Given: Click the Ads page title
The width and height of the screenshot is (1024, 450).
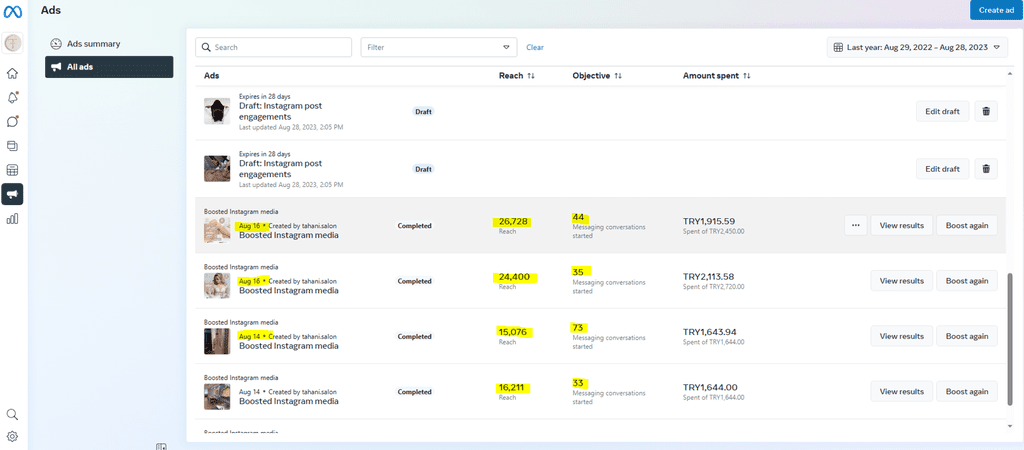Looking at the screenshot, I should [50, 10].
